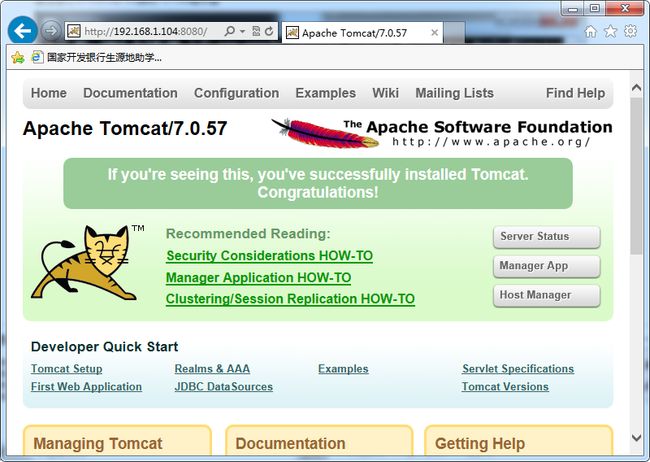Restore down the browser window
This screenshot has height=462, width=650.
click(594, 8)
